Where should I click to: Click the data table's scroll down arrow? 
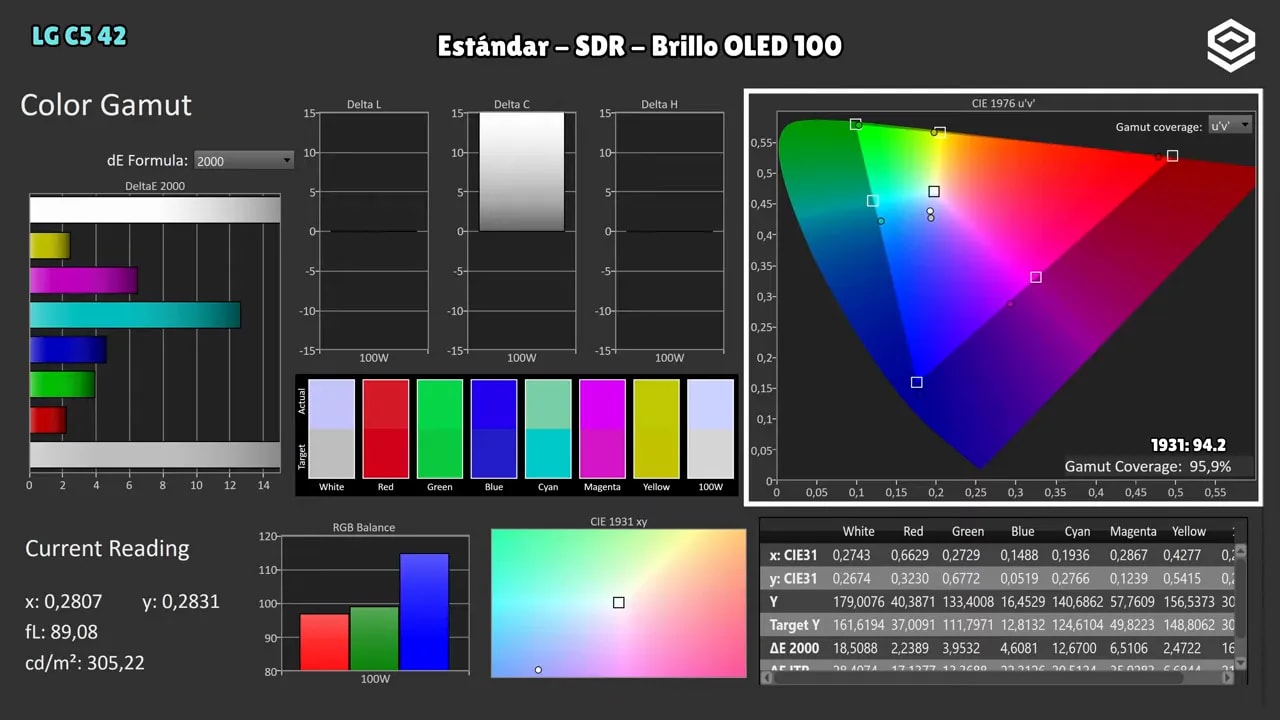pos(1241,662)
